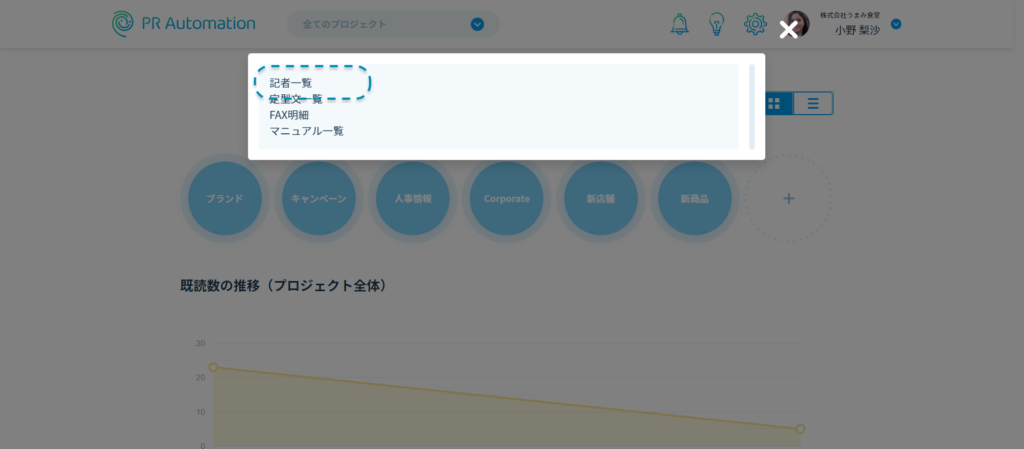This screenshot has width=1024, height=449.
Task: Open FAX明細 menu entry
Action: point(289,115)
